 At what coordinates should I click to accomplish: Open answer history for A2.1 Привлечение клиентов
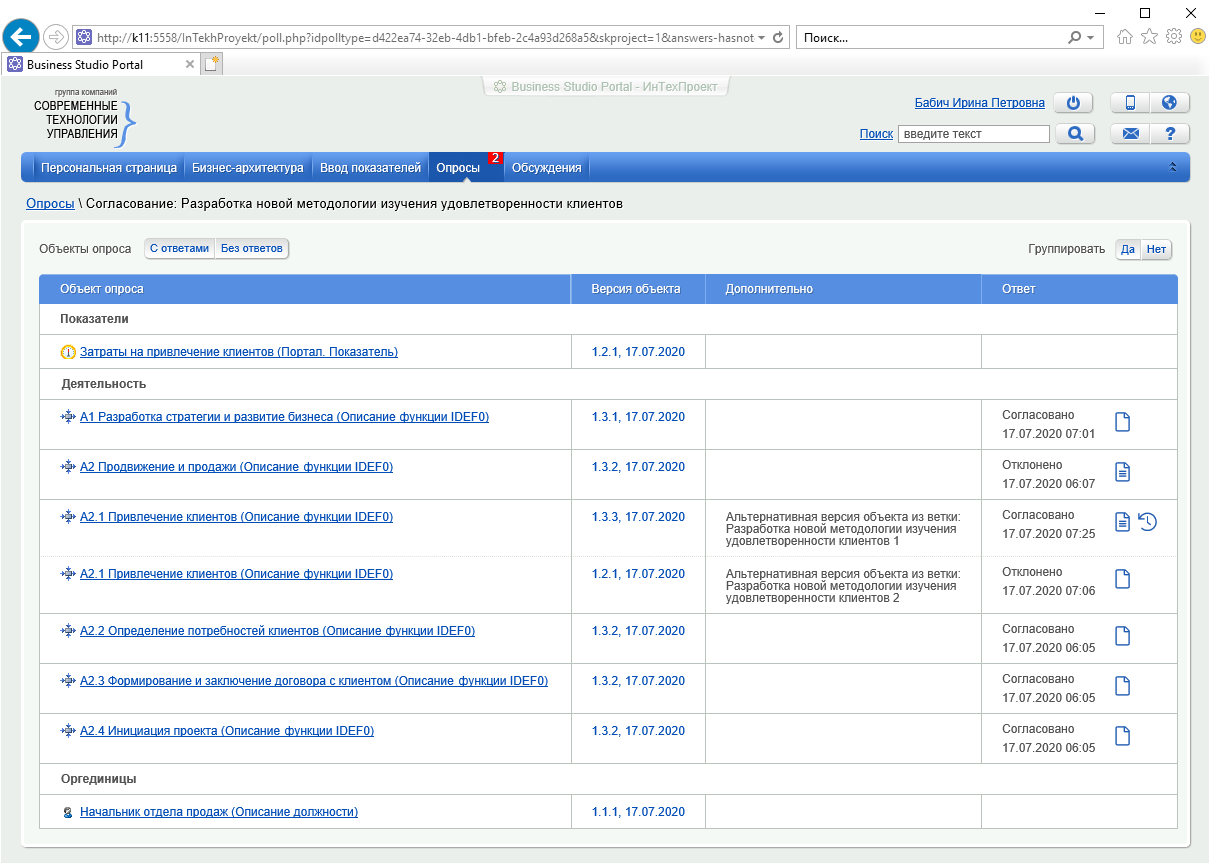[1148, 521]
